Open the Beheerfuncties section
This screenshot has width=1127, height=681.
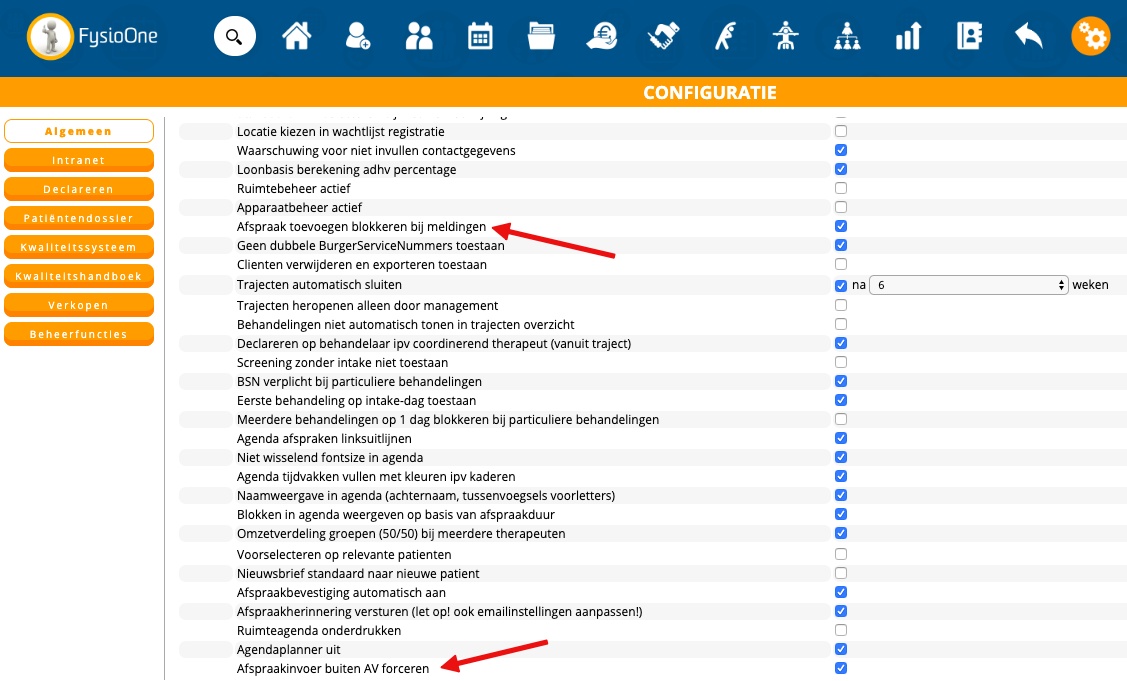click(x=79, y=334)
